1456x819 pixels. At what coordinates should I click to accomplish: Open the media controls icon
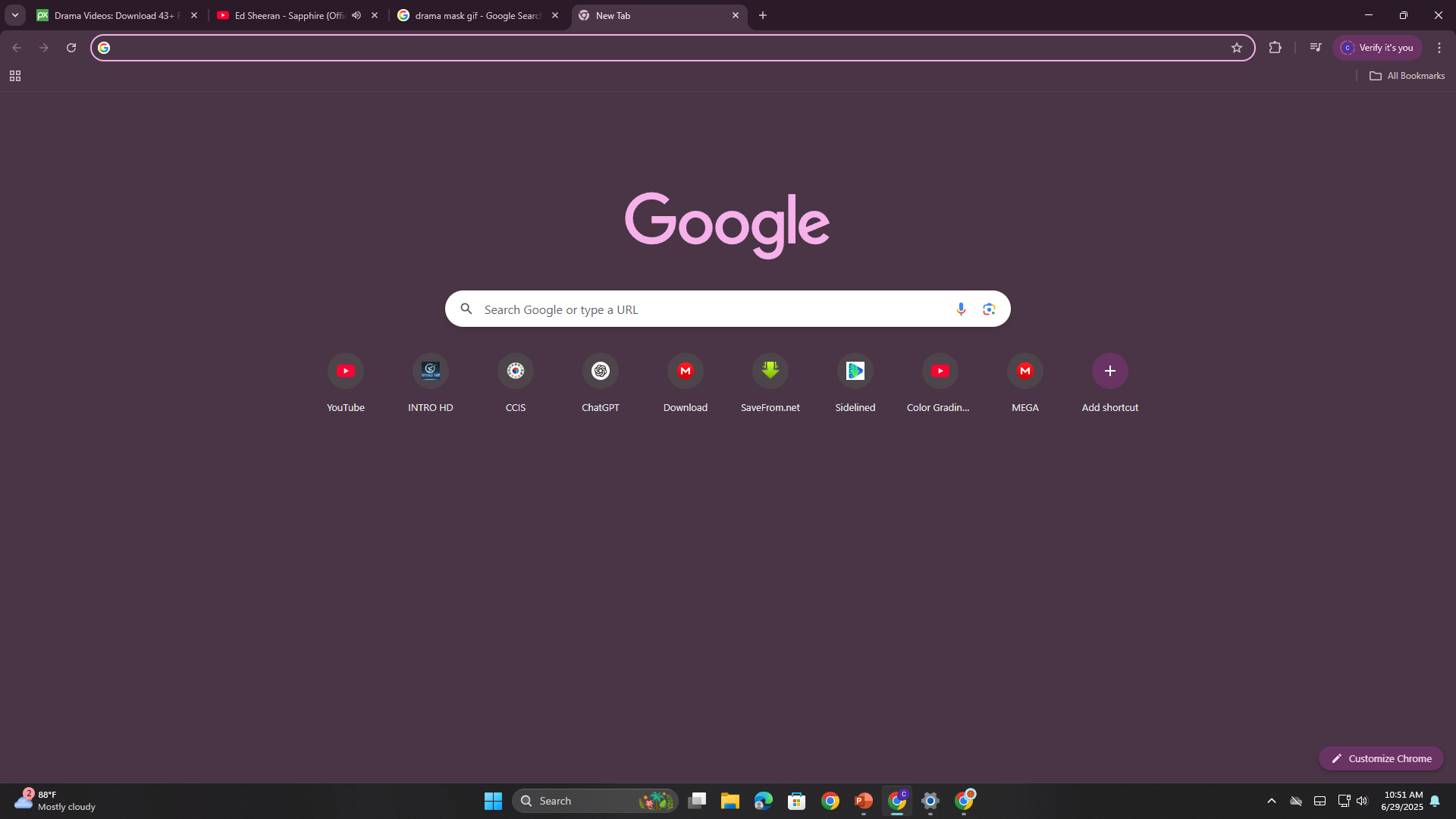pyautogui.click(x=1316, y=48)
